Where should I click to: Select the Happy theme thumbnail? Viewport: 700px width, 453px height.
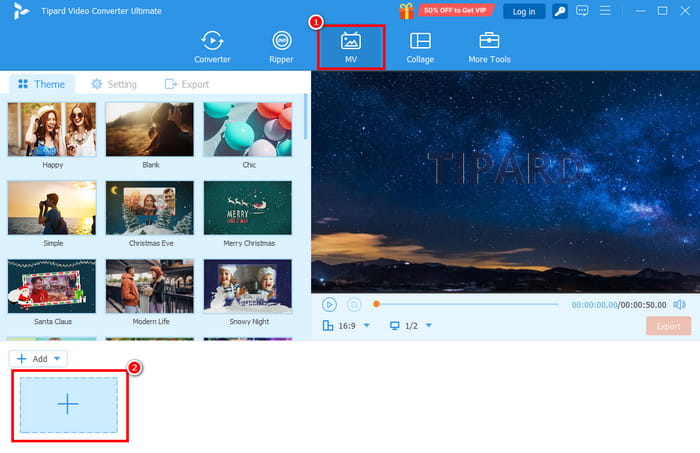[52, 129]
